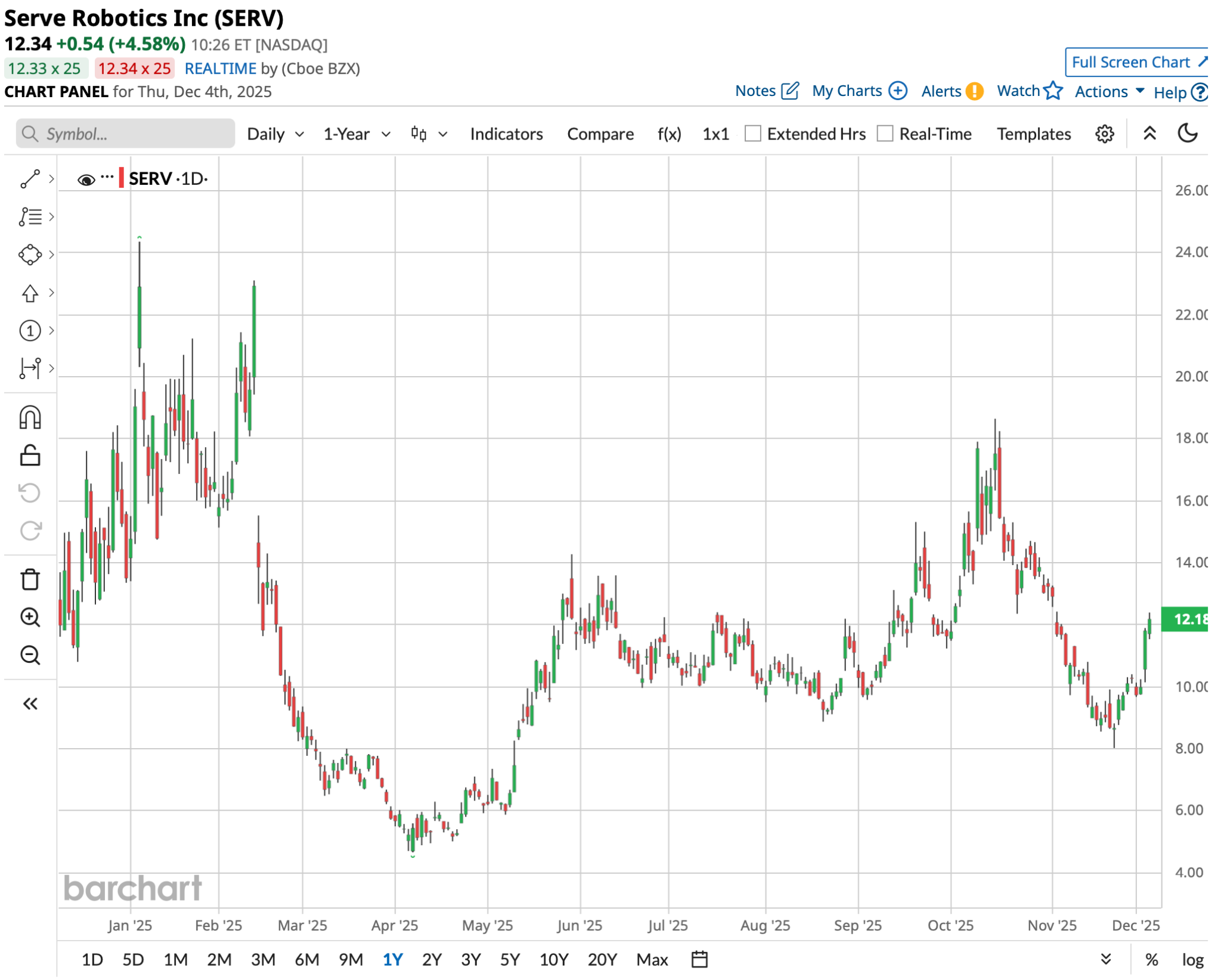
Task: Delete drawings with trash can icon
Action: [30, 579]
